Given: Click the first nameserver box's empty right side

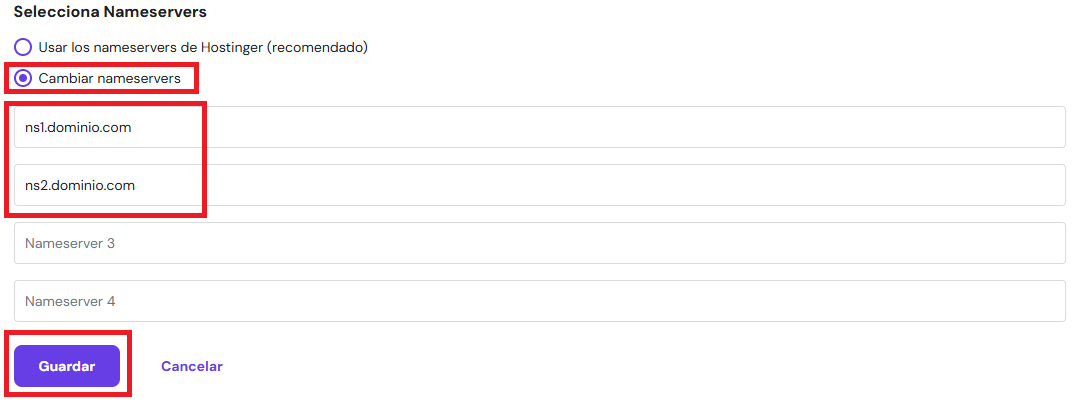Looking at the screenshot, I should [800, 127].
